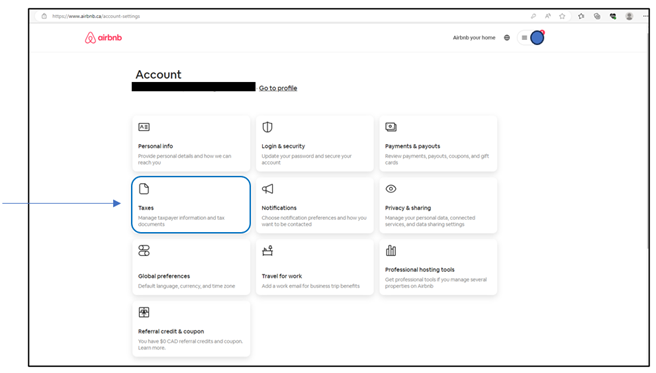Image resolution: width=656 pixels, height=373 pixels.
Task: Open the browser profile icon
Action: coord(629,16)
